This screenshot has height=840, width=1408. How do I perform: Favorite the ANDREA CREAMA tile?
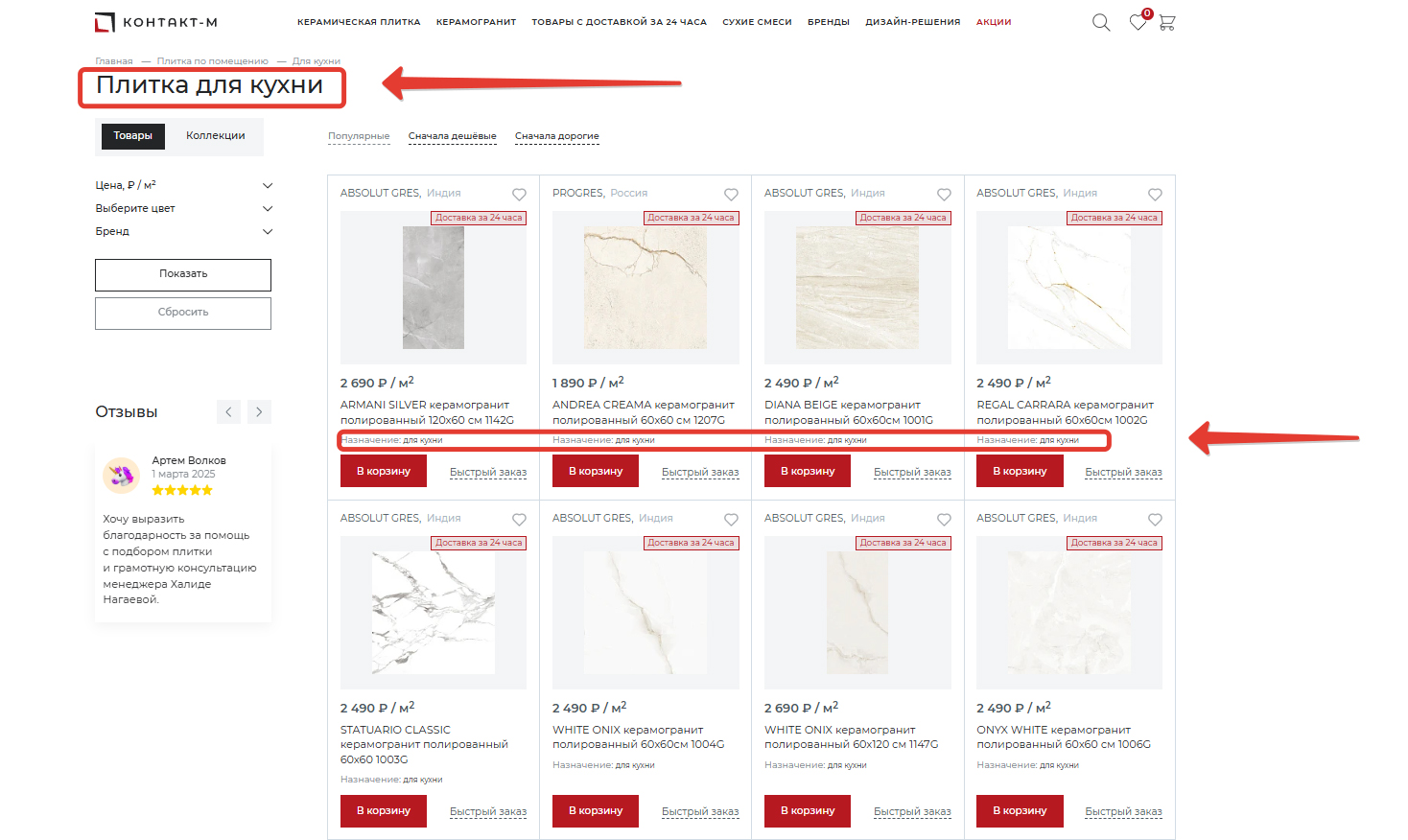[731, 195]
